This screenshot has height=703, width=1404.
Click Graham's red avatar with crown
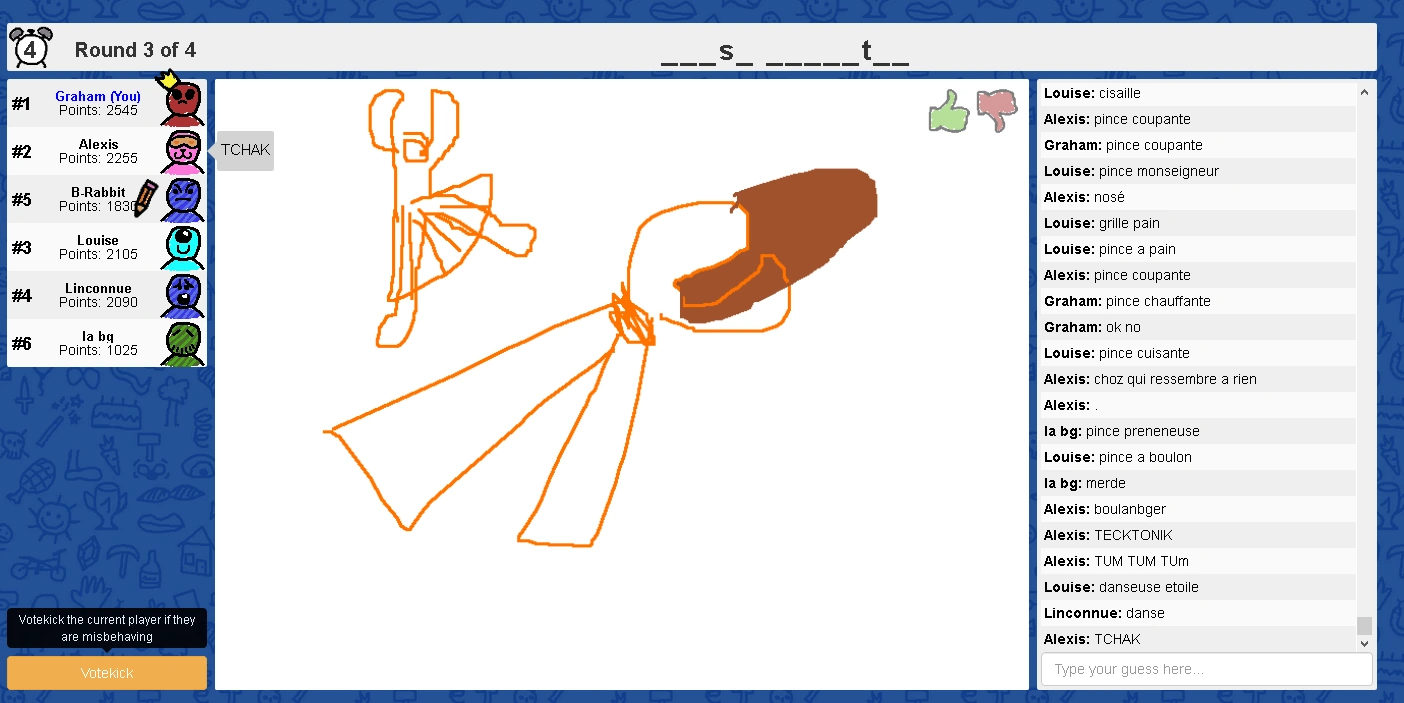tap(183, 102)
